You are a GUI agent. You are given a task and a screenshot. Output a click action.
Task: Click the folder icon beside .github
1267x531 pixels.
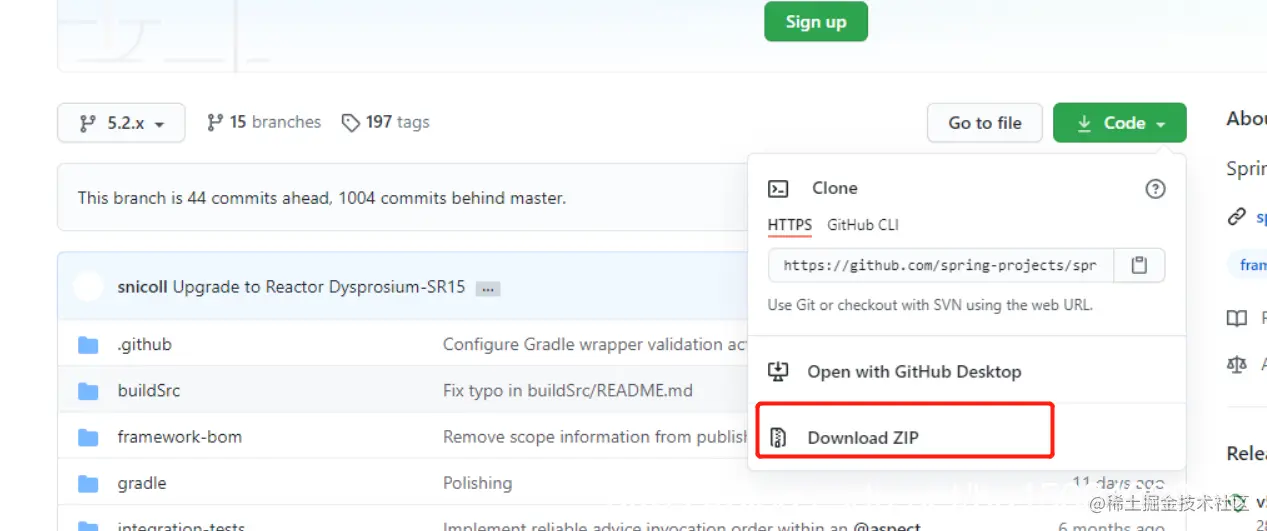point(88,345)
